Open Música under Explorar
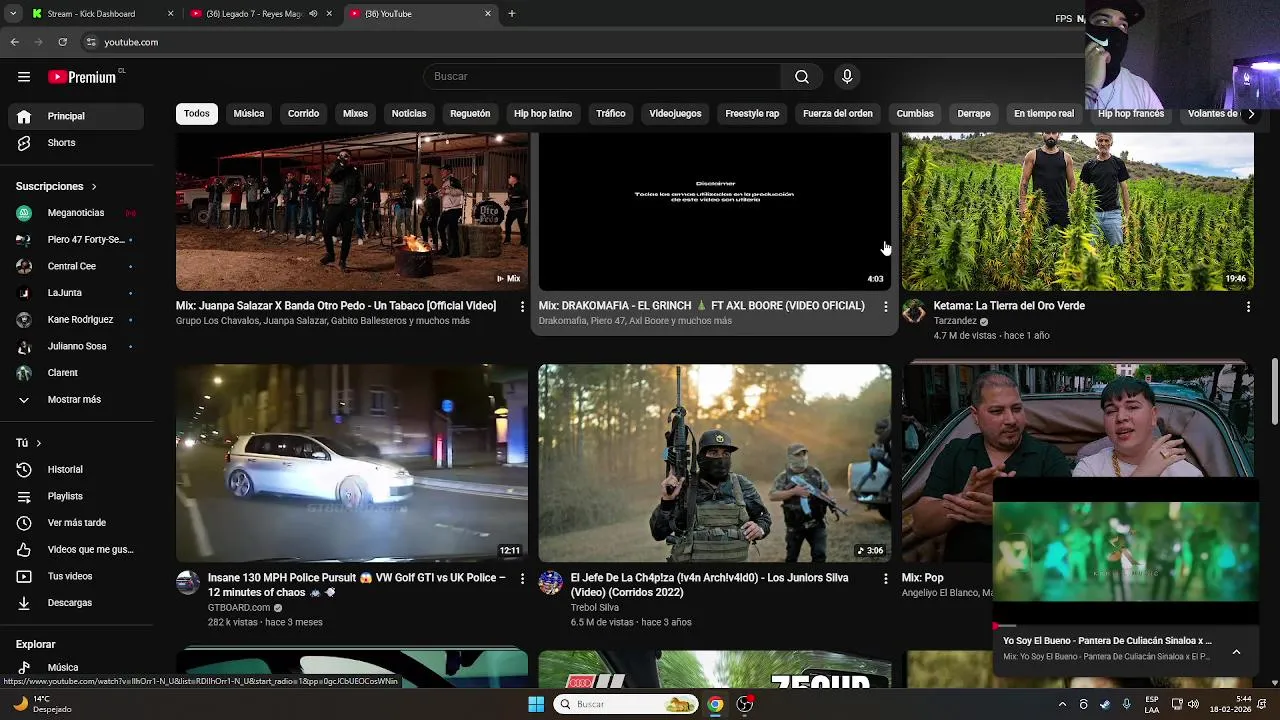Screen dimensions: 1280x720 [76, 667]
